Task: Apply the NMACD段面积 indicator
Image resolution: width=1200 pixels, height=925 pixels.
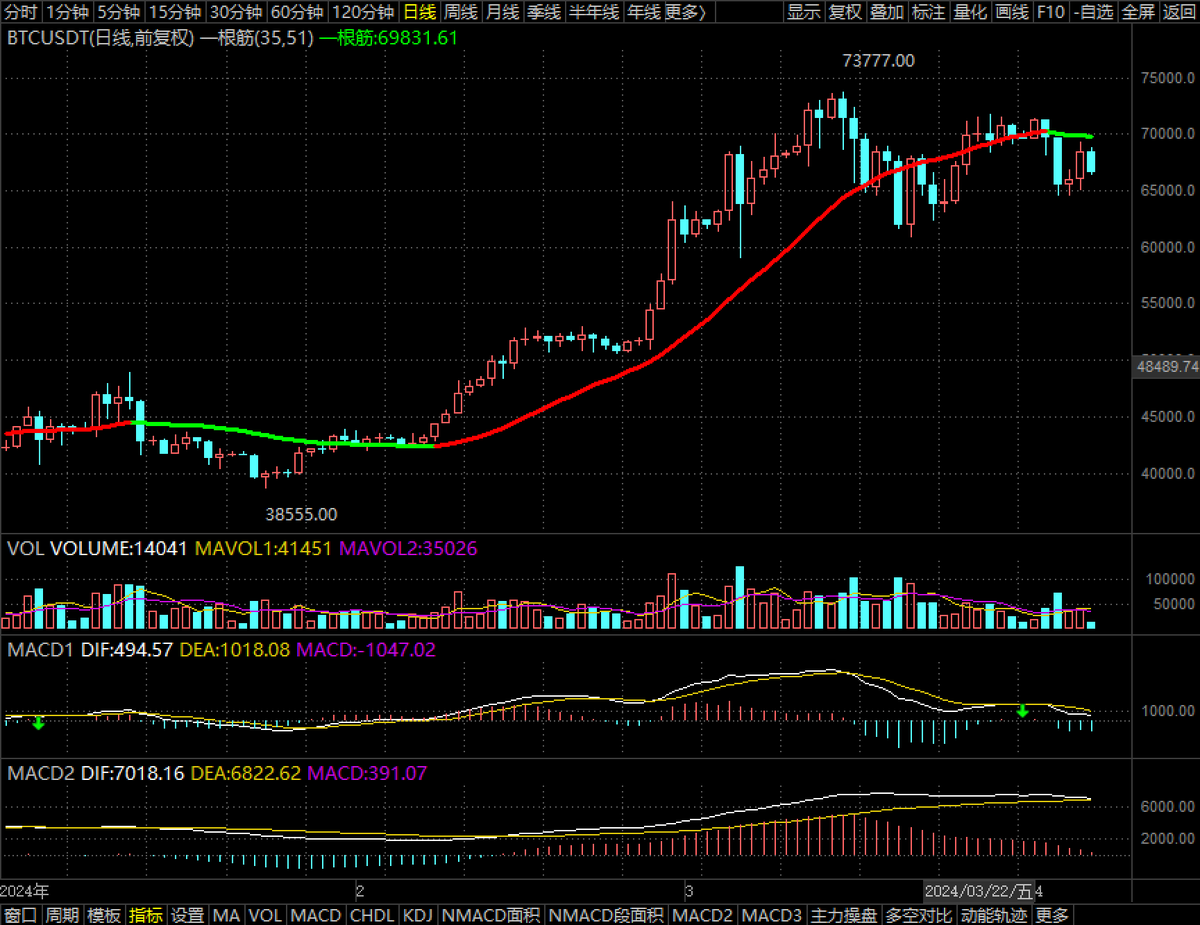Action: click(x=607, y=915)
